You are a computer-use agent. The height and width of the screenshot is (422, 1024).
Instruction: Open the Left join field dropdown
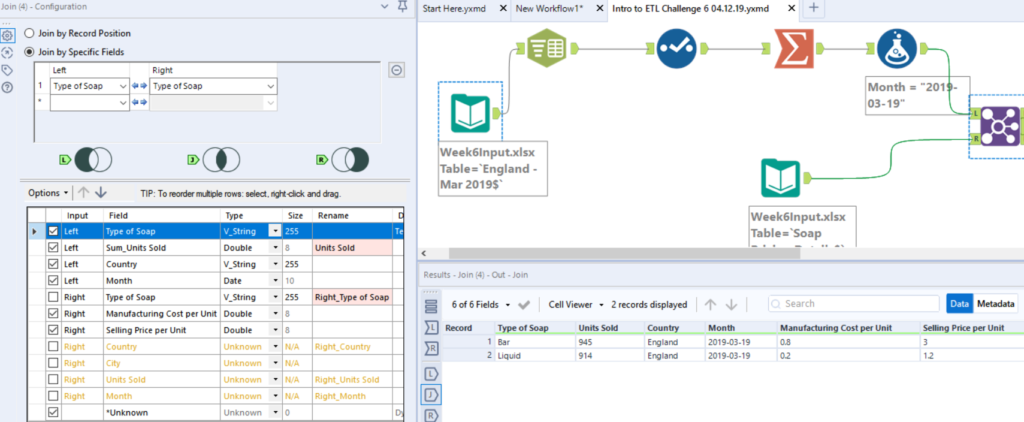[x=123, y=87]
